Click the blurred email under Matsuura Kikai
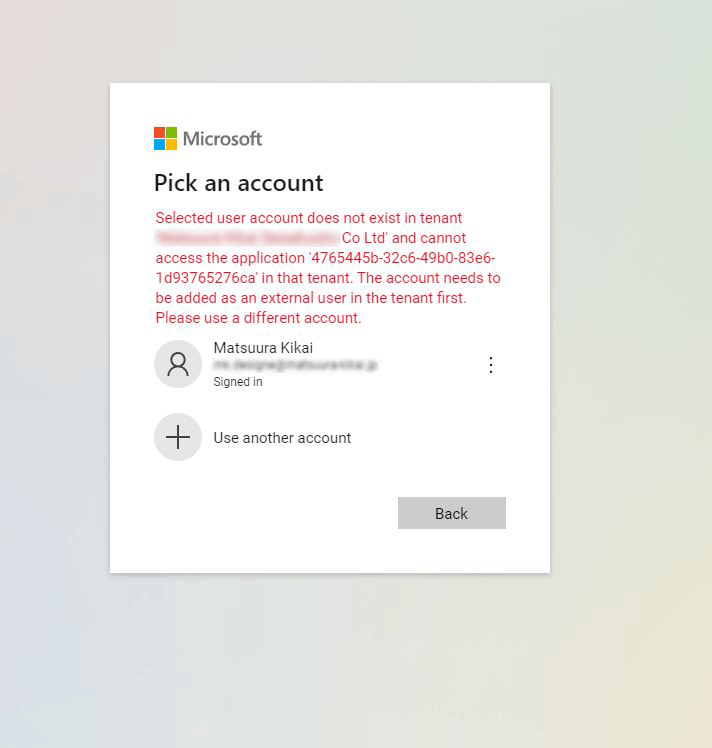 [295, 365]
